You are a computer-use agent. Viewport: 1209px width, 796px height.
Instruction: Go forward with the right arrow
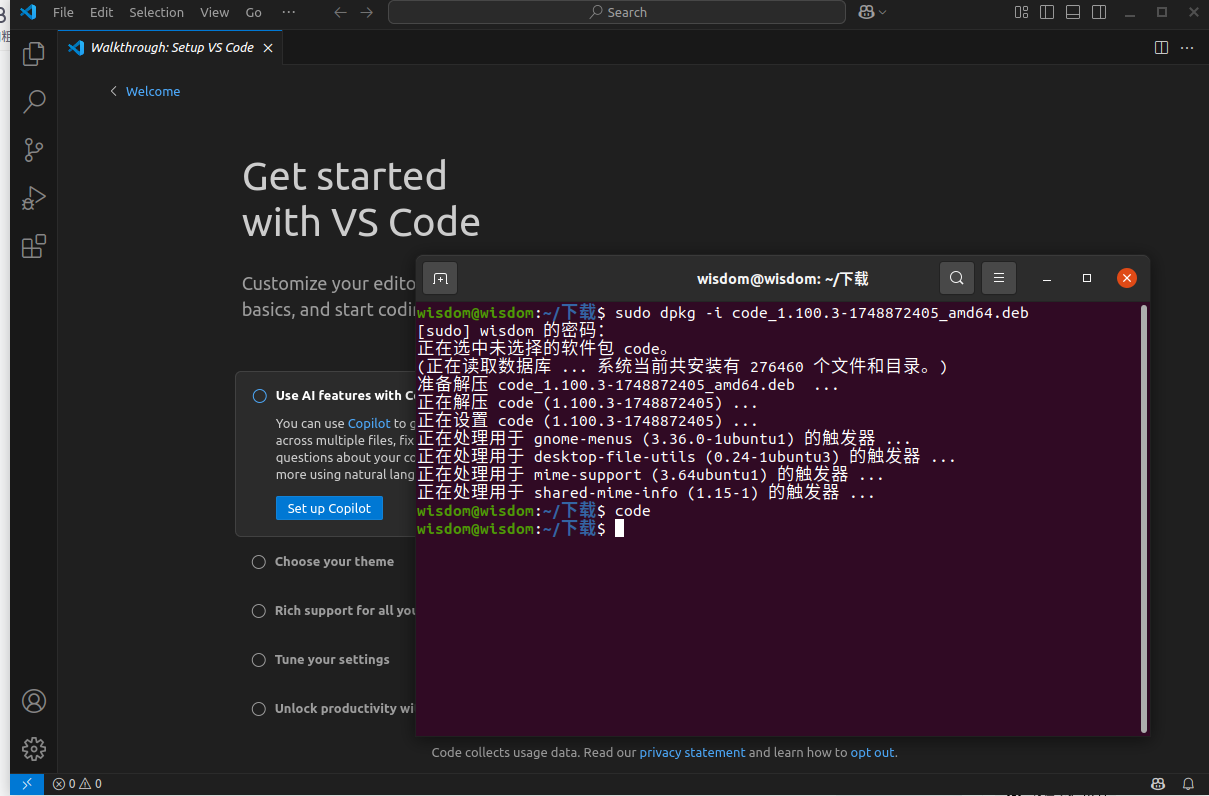click(x=366, y=12)
